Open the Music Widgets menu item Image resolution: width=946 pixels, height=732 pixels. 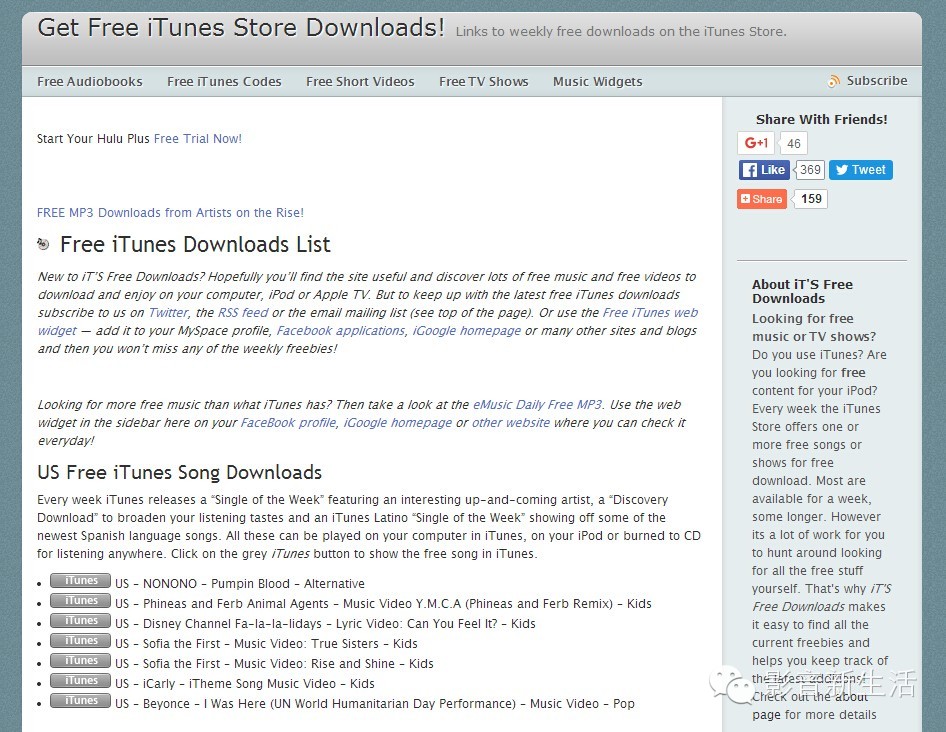pyautogui.click(x=598, y=81)
